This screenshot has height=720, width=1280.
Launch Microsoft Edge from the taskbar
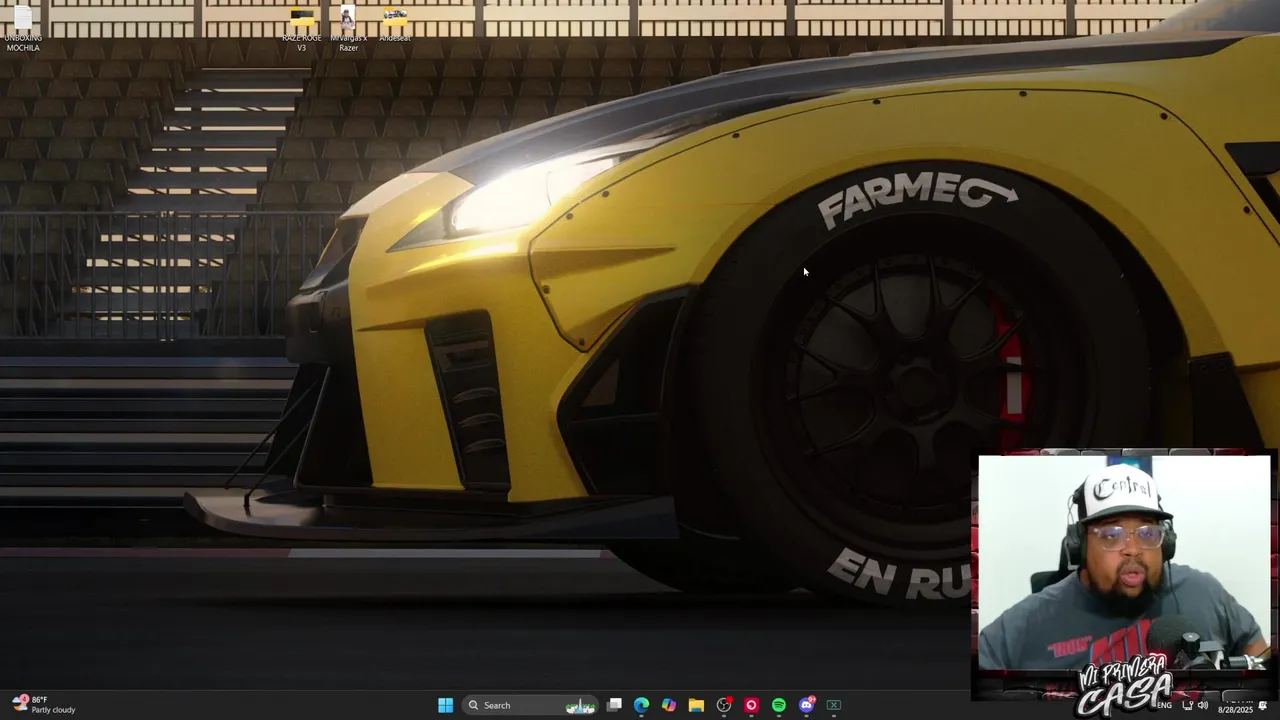tap(641, 705)
